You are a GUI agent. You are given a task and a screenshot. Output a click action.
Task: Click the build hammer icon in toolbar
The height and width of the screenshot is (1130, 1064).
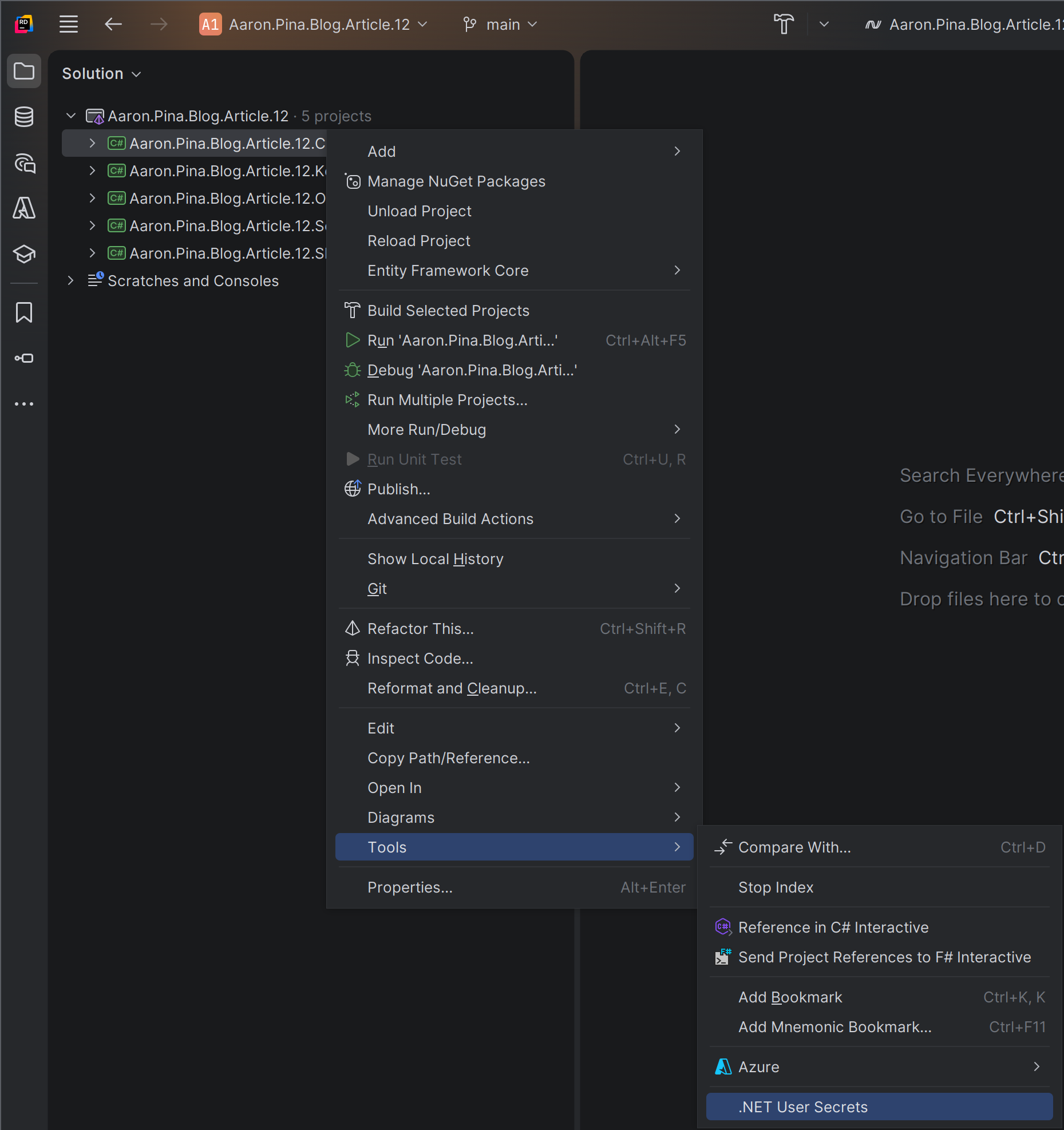pyautogui.click(x=784, y=24)
